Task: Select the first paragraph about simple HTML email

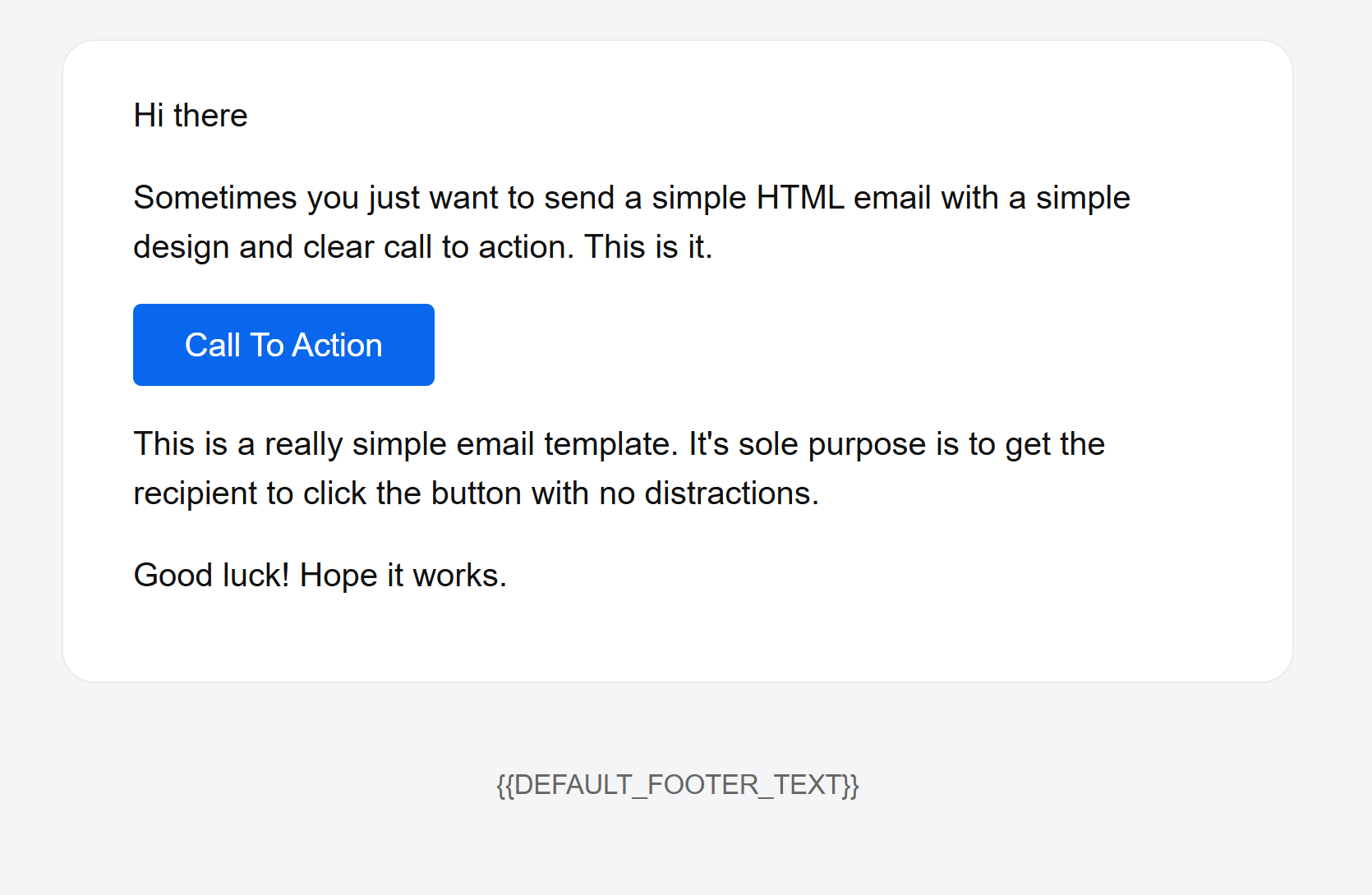Action: point(631,222)
